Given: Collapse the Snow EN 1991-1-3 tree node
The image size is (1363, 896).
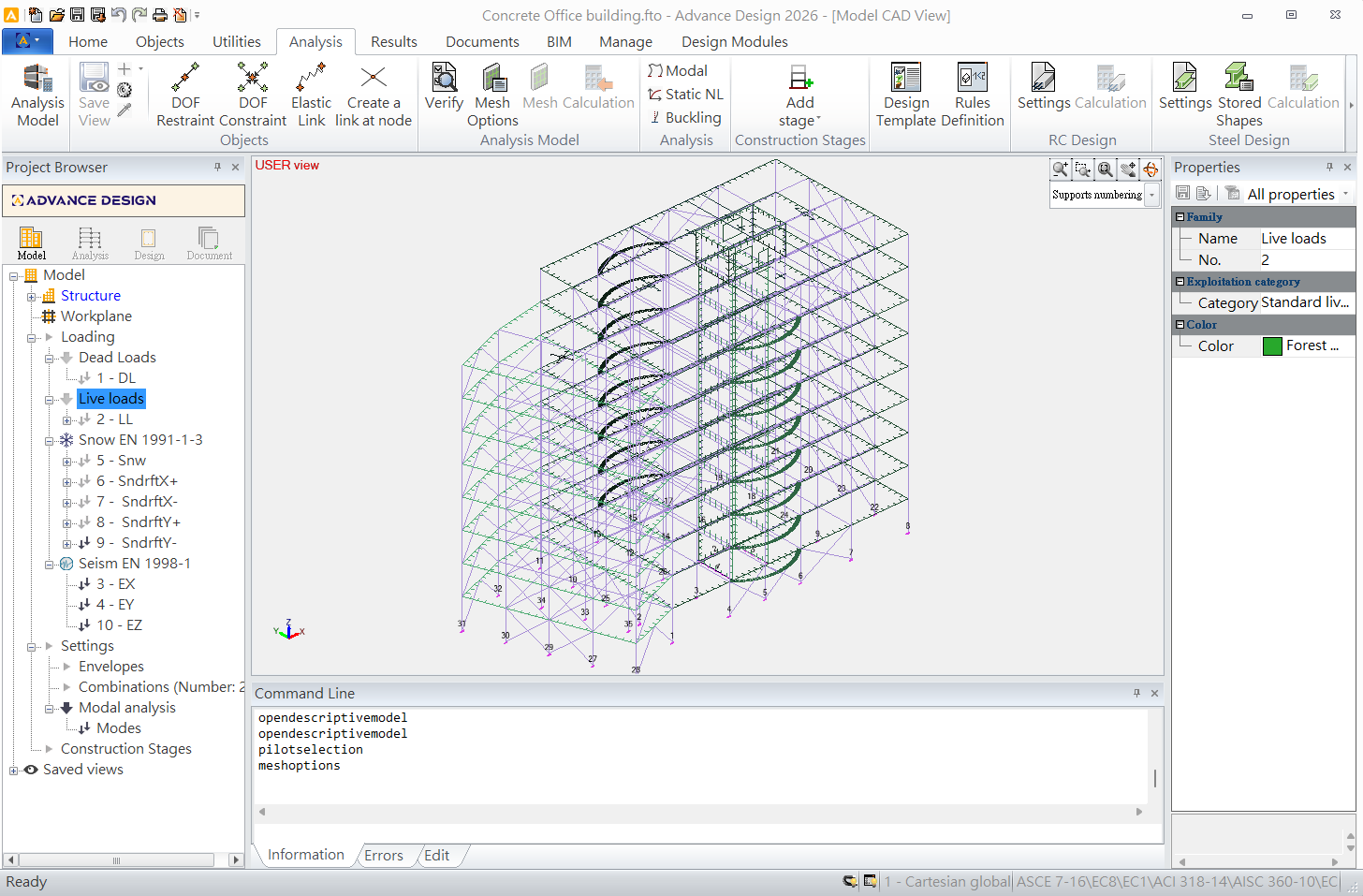Looking at the screenshot, I should 50,440.
